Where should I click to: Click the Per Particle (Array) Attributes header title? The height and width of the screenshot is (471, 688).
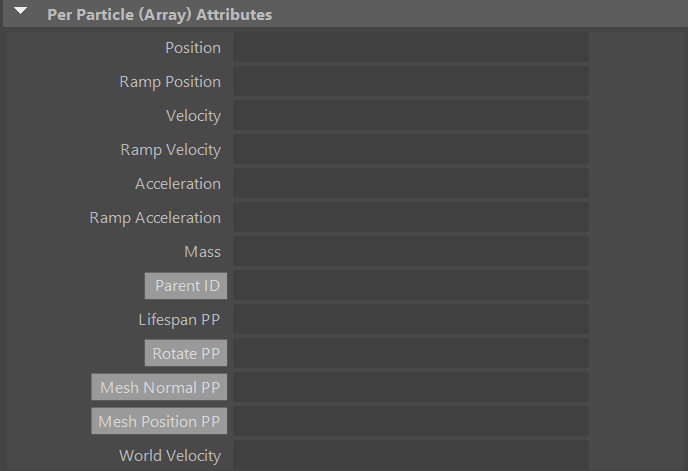click(159, 15)
